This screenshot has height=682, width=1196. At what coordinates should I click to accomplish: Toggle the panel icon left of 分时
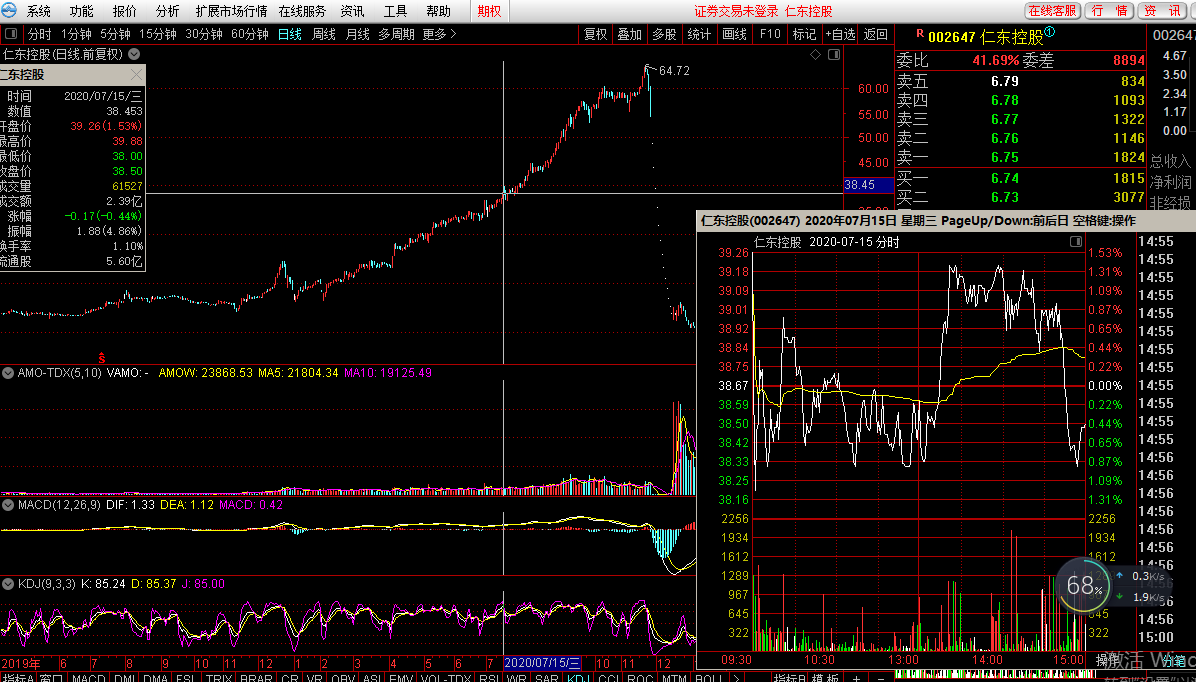click(11, 34)
